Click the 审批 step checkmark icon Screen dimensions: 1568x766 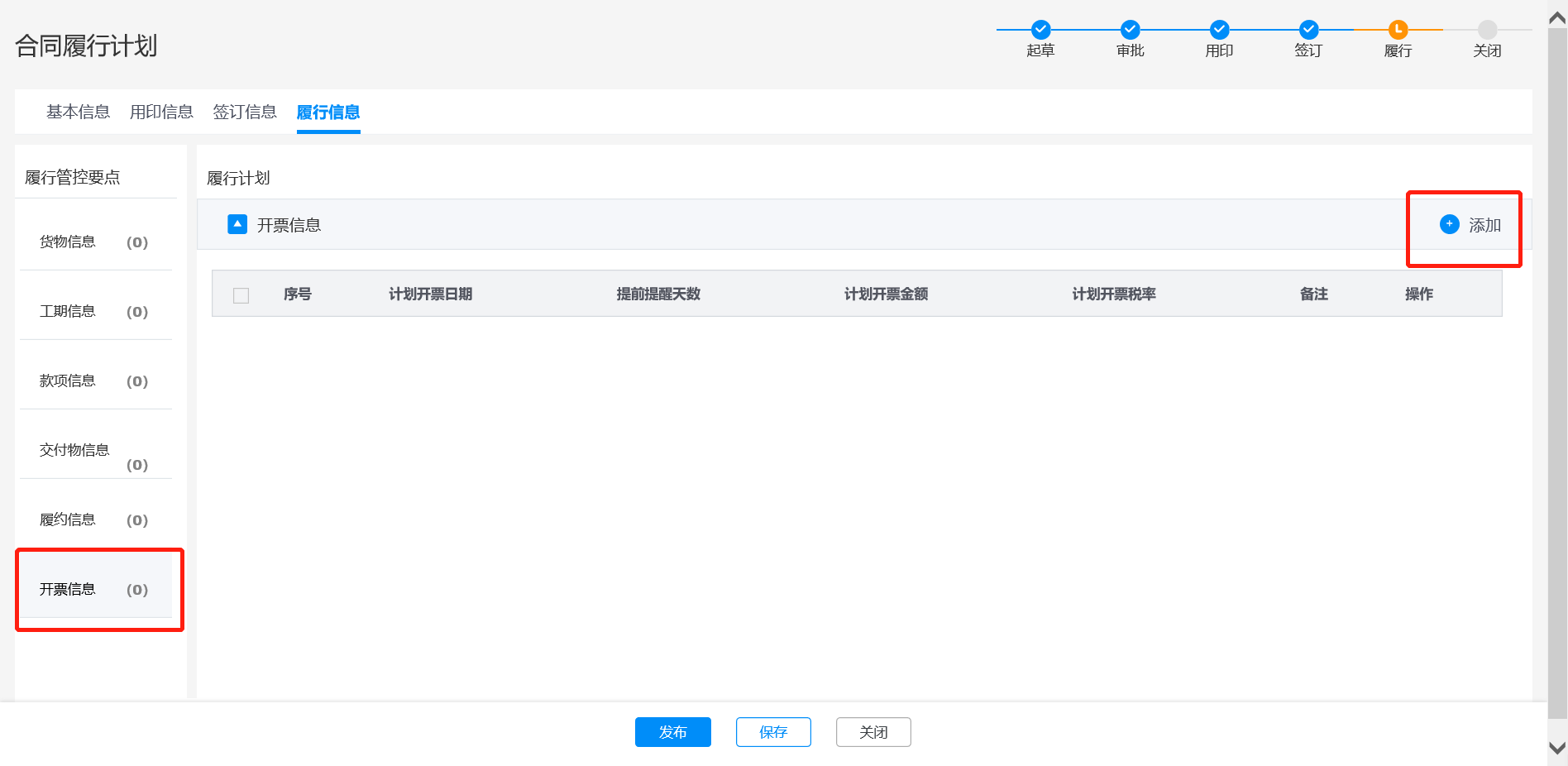[x=1130, y=30]
